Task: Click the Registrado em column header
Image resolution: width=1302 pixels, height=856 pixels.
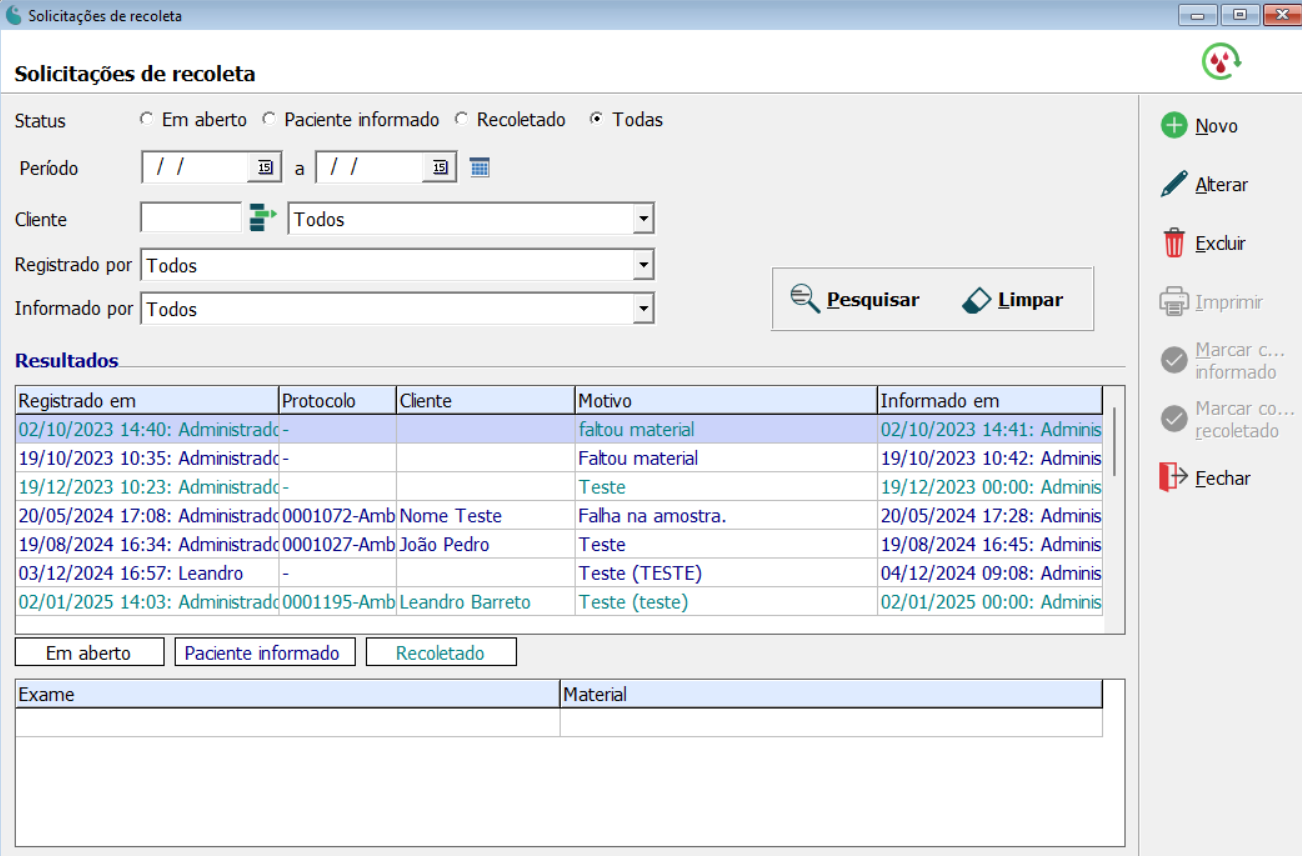Action: coord(147,401)
